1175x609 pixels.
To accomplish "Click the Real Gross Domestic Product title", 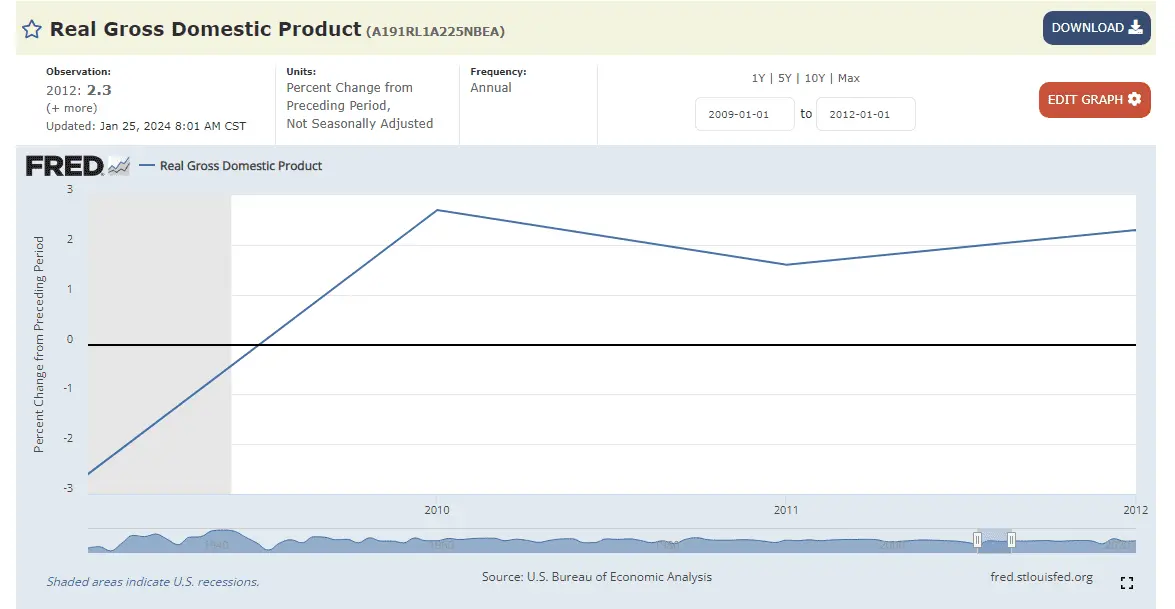I will tap(205, 29).
